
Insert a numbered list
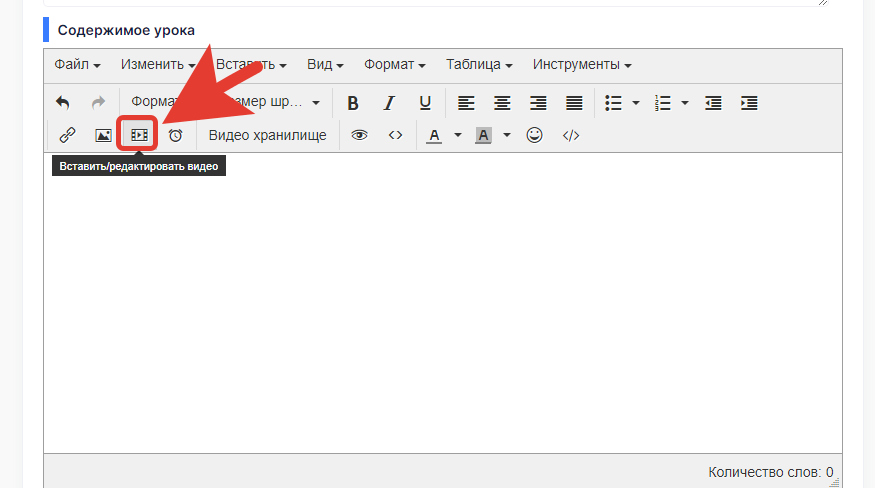click(x=662, y=103)
